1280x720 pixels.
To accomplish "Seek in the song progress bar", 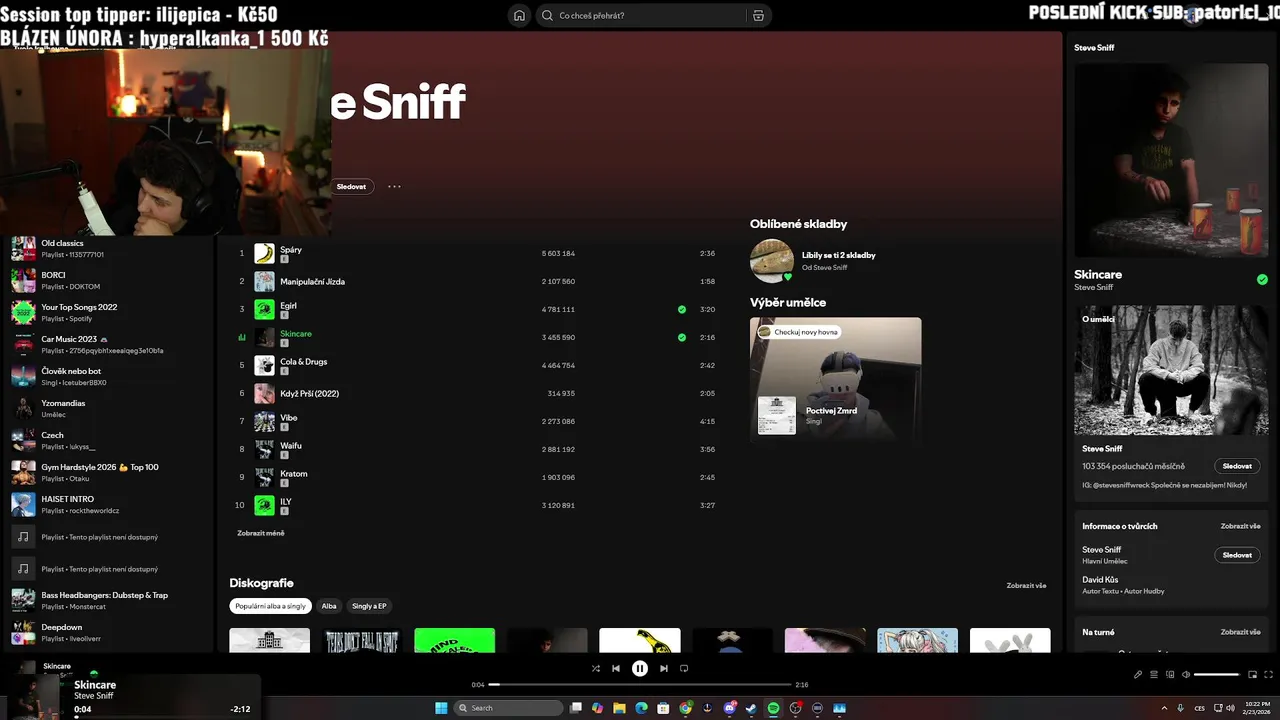I will 640,684.
